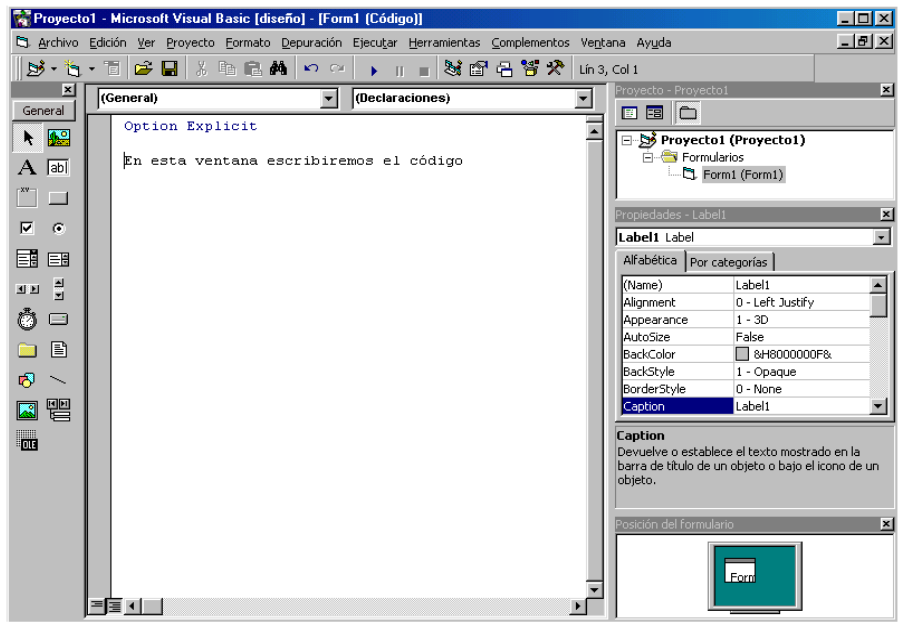The image size is (903, 630).
Task: Click the Add Form toolbar icon
Action: click(x=73, y=69)
